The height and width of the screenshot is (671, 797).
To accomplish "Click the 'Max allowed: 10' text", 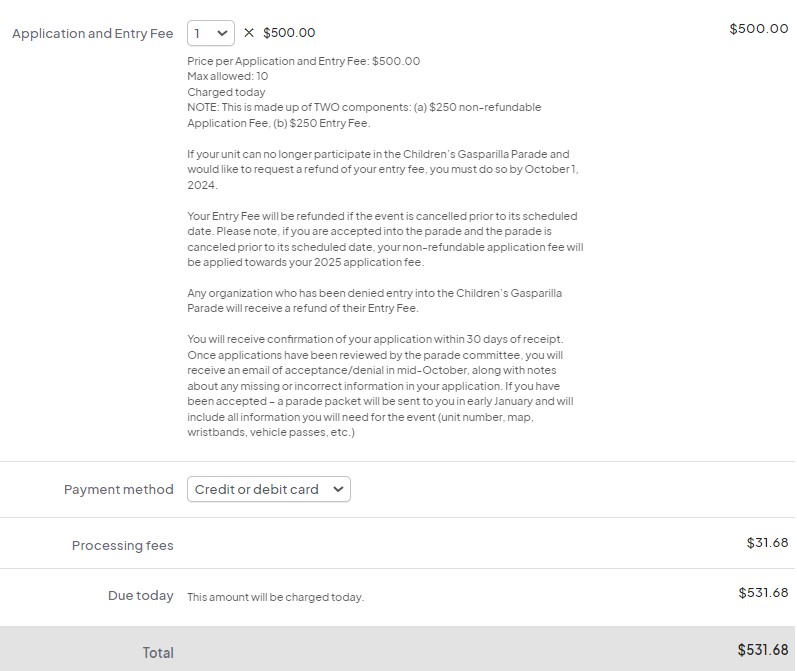I will coord(227,76).
